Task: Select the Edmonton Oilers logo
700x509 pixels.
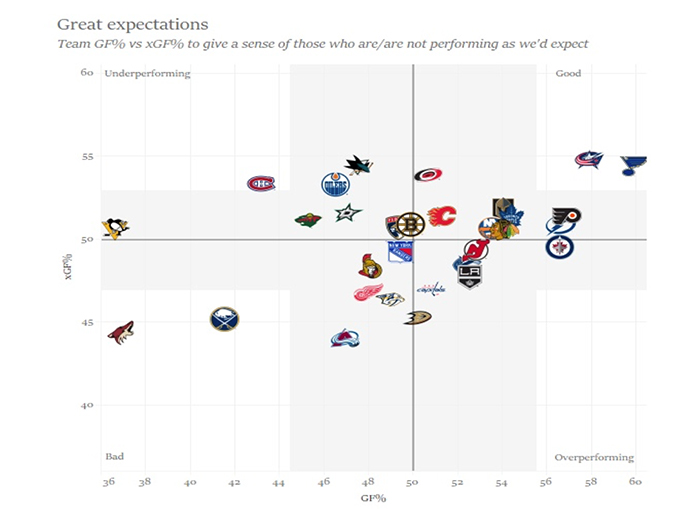Action: pyautogui.click(x=335, y=184)
